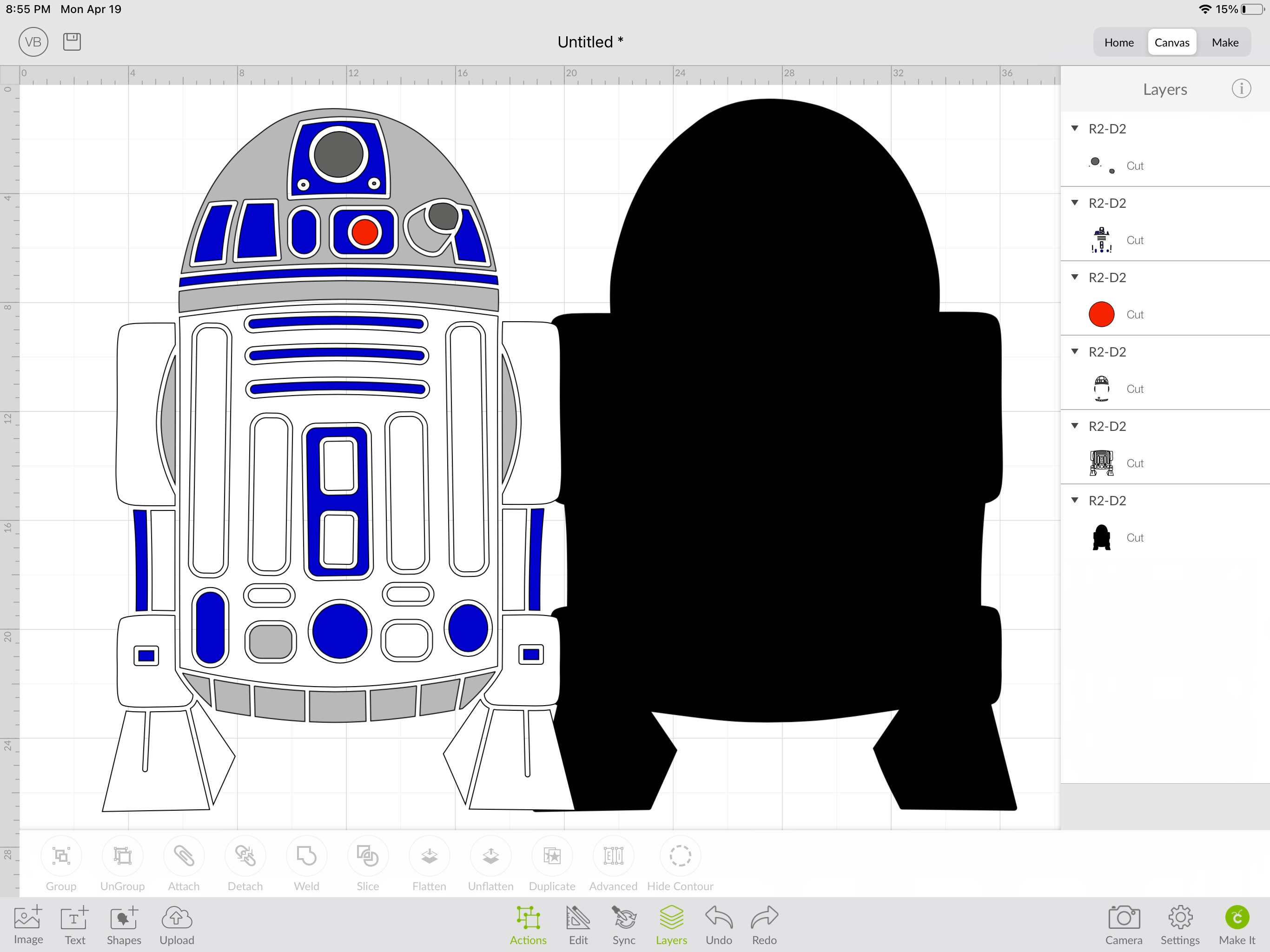
Task: Select the red color swatch in Layers panel
Action: coord(1102,314)
